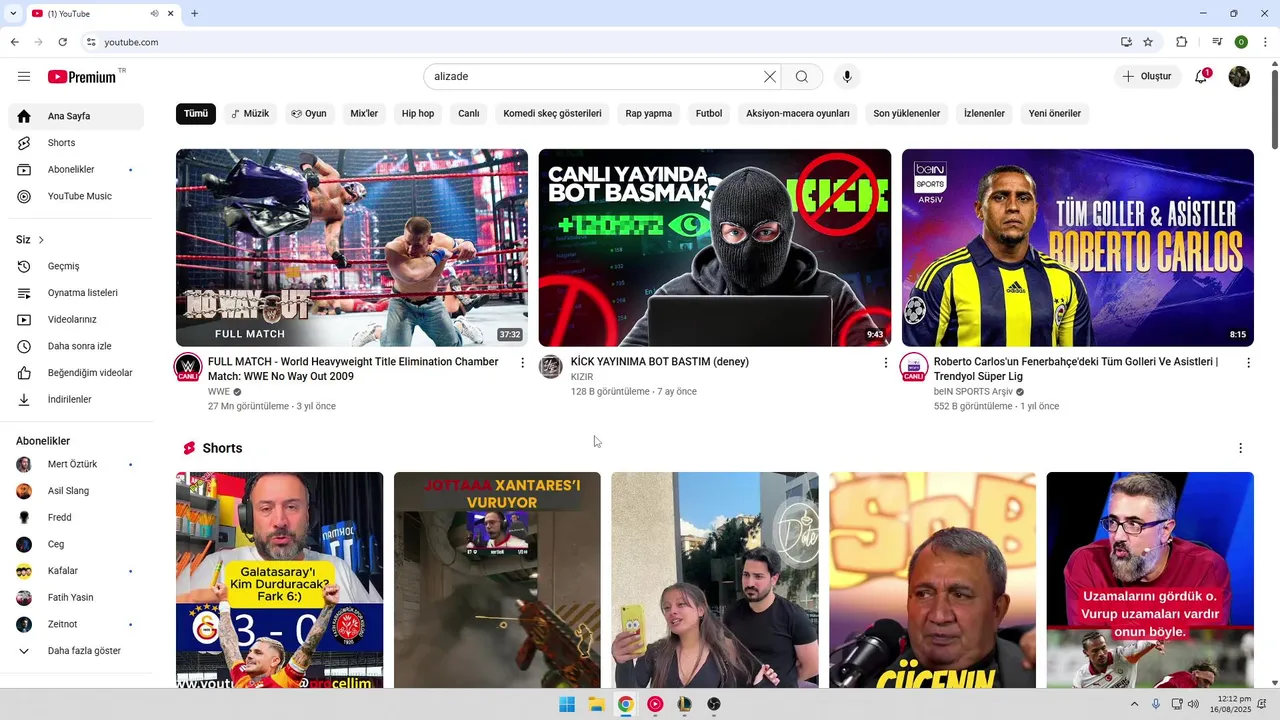Open YouTube Music from the sidebar
Image resolution: width=1280 pixels, height=720 pixels.
pyautogui.click(x=76, y=196)
